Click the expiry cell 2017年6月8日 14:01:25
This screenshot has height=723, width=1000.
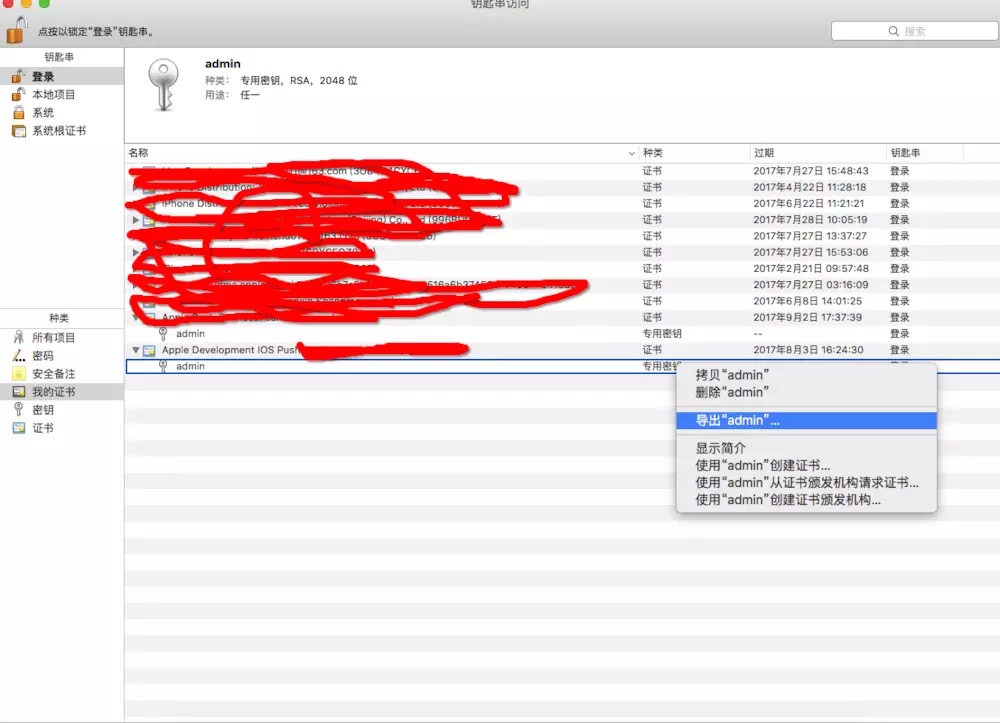click(807, 301)
